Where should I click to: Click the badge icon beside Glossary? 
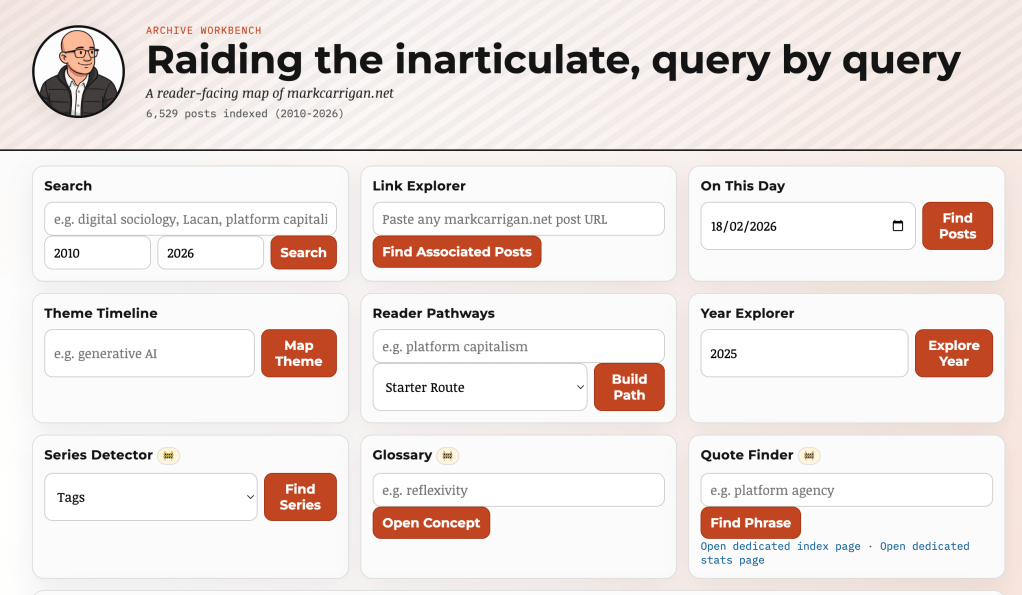click(448, 456)
